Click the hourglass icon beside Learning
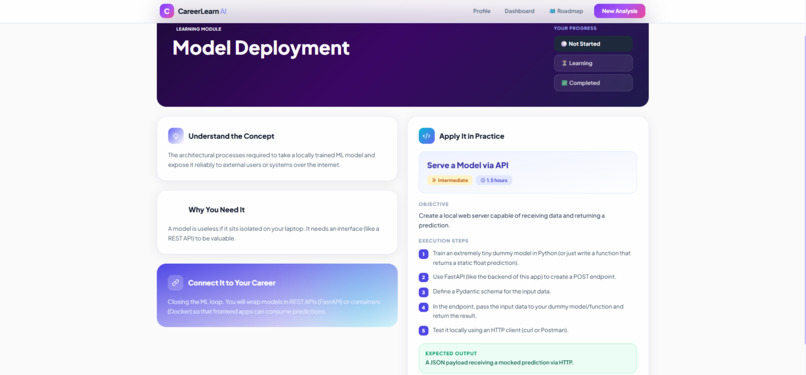The height and width of the screenshot is (375, 806). (x=564, y=63)
